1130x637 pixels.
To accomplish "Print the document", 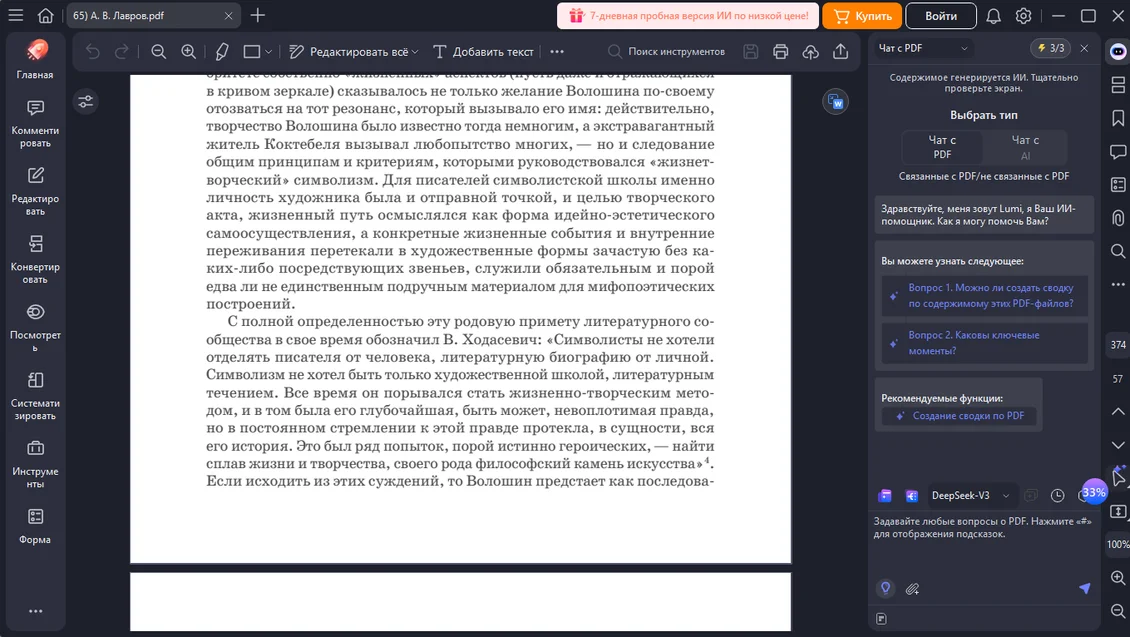I will click(x=780, y=51).
